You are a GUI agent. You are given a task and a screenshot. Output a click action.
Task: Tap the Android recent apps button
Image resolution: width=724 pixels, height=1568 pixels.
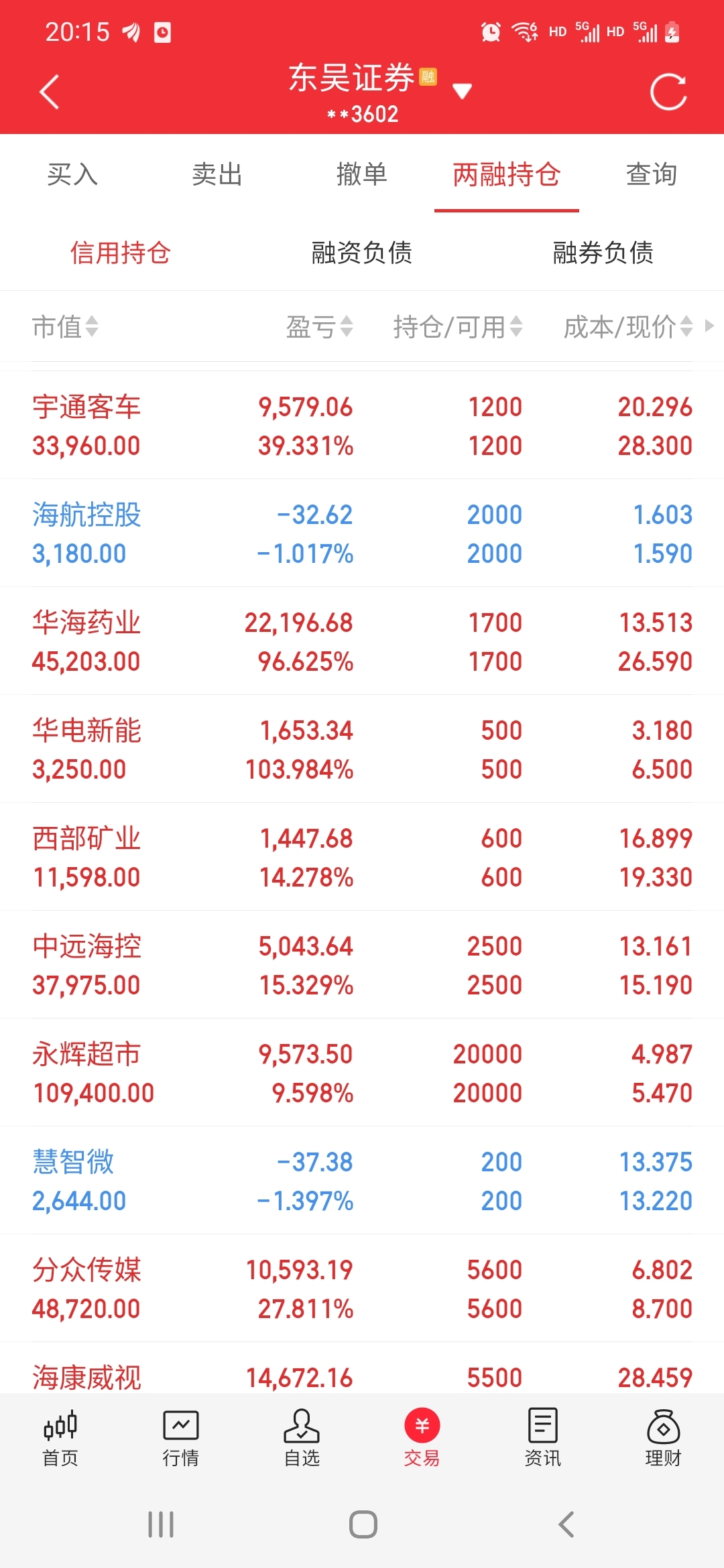point(161,1524)
